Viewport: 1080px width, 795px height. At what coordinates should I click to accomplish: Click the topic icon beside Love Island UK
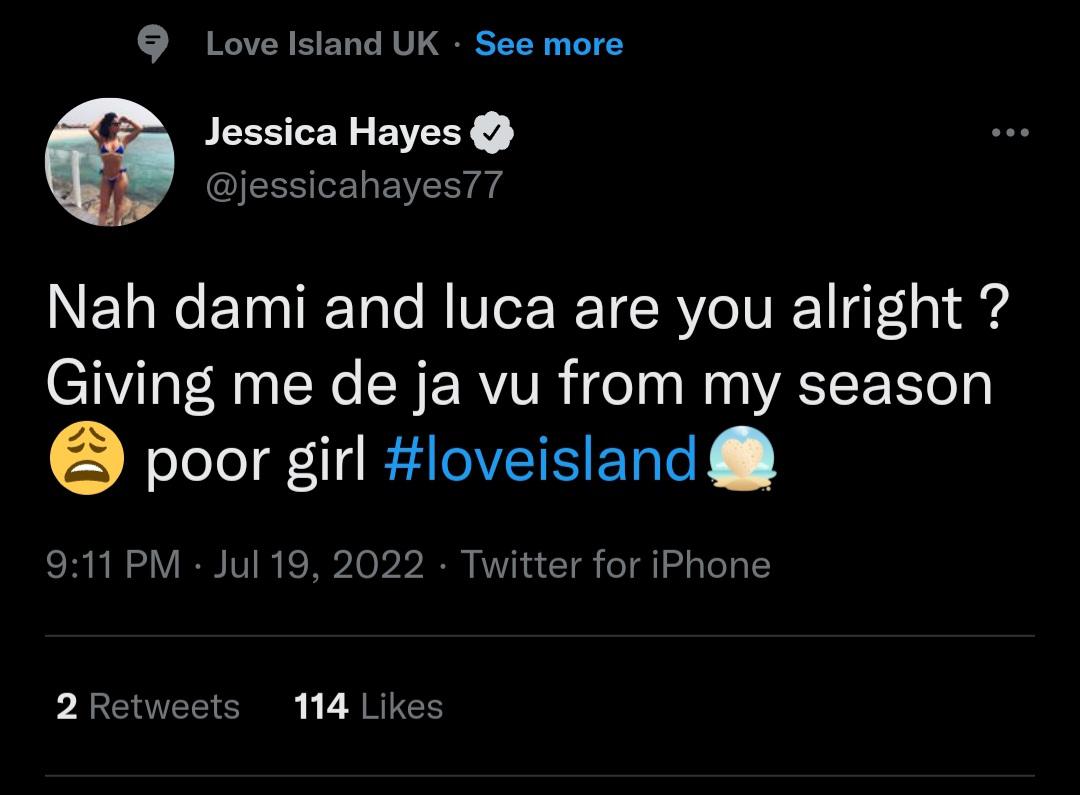pyautogui.click(x=152, y=44)
